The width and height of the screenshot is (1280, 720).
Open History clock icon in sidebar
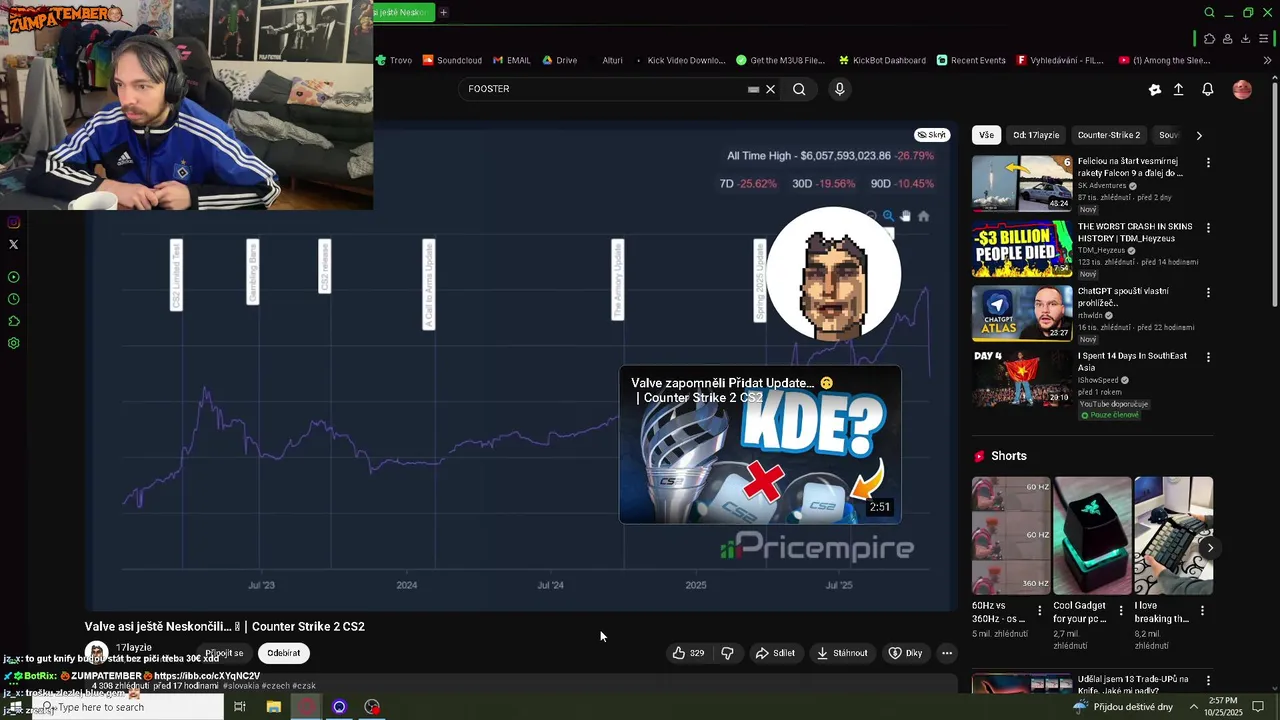click(x=13, y=299)
